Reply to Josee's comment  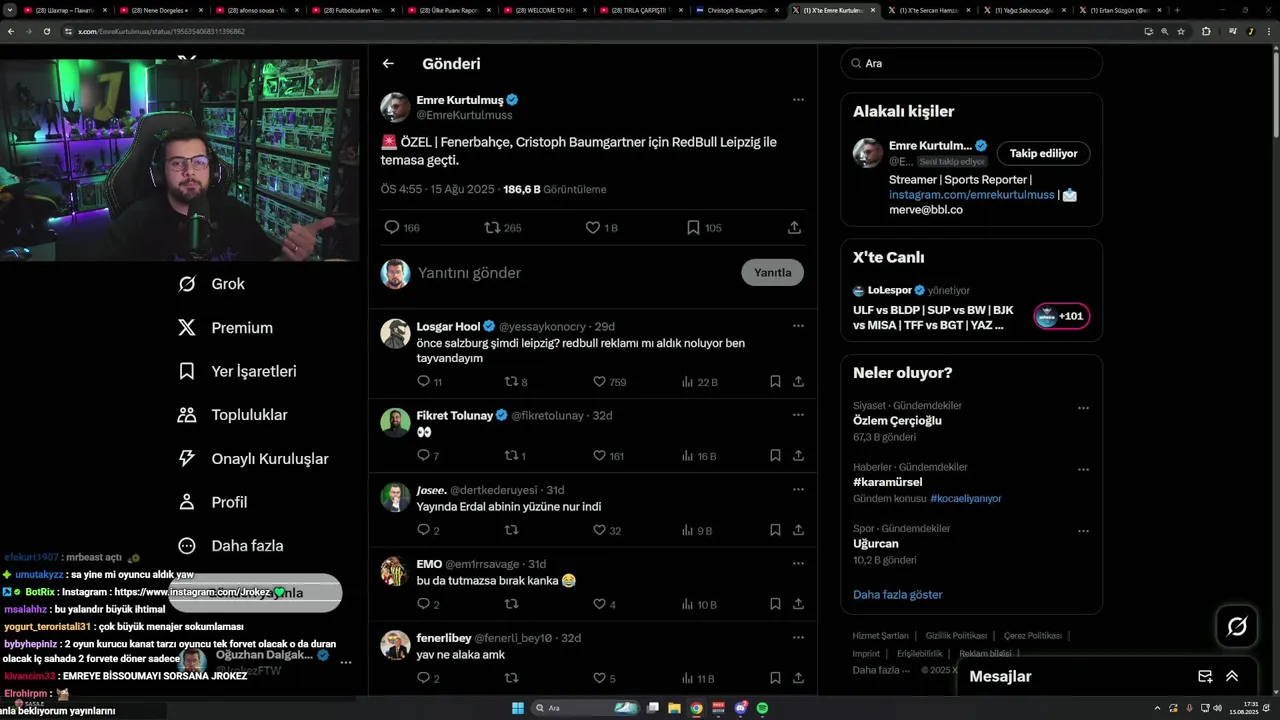point(423,530)
